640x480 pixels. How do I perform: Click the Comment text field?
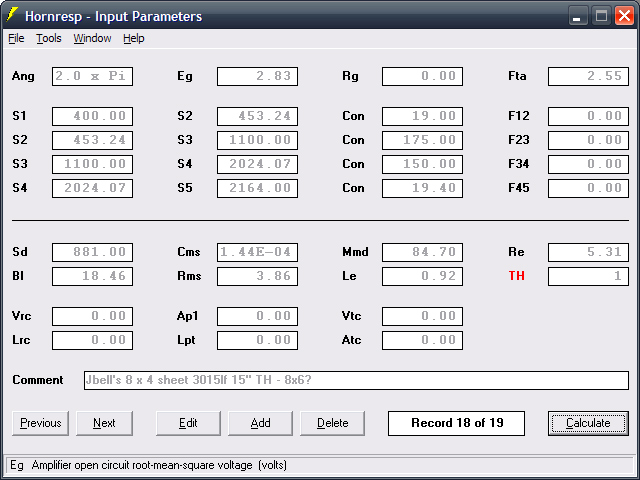point(356,380)
